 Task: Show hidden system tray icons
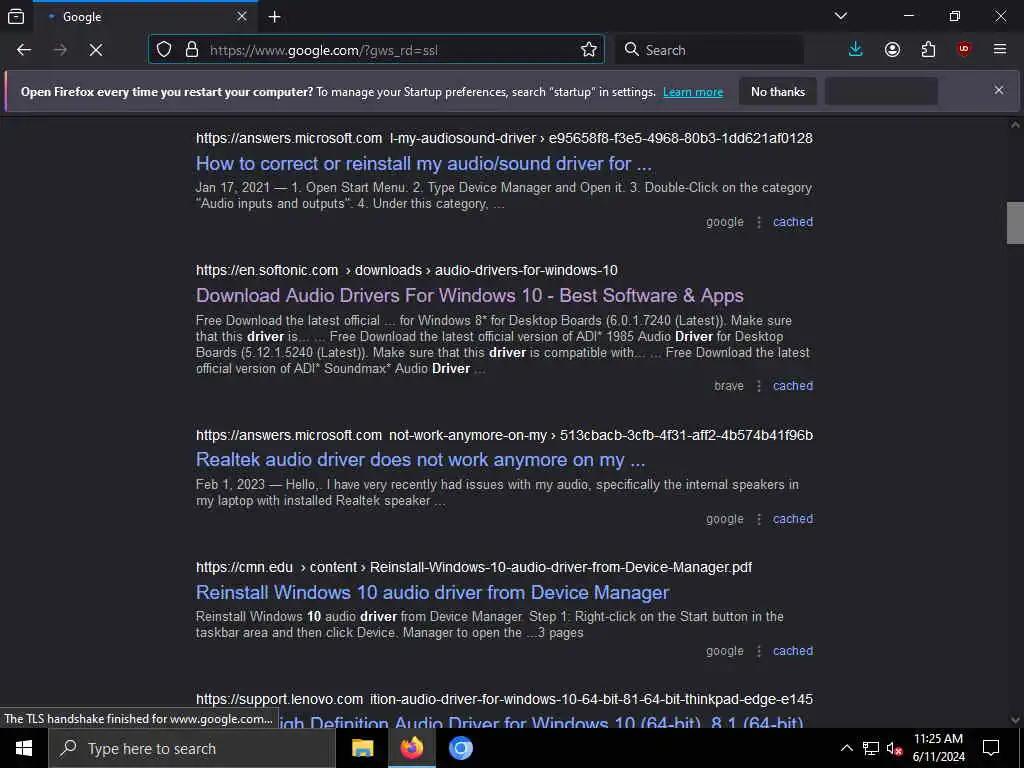click(x=846, y=748)
